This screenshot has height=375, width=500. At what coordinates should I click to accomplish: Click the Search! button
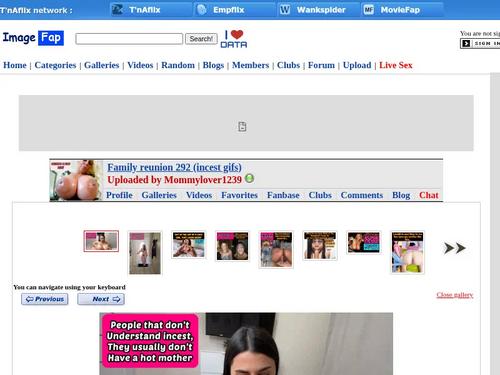(x=201, y=39)
